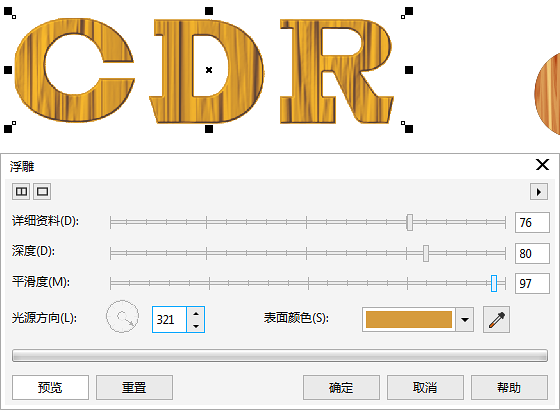The width and height of the screenshot is (560, 410).
Task: Click the top-middle selection handle
Action: tap(209, 11)
